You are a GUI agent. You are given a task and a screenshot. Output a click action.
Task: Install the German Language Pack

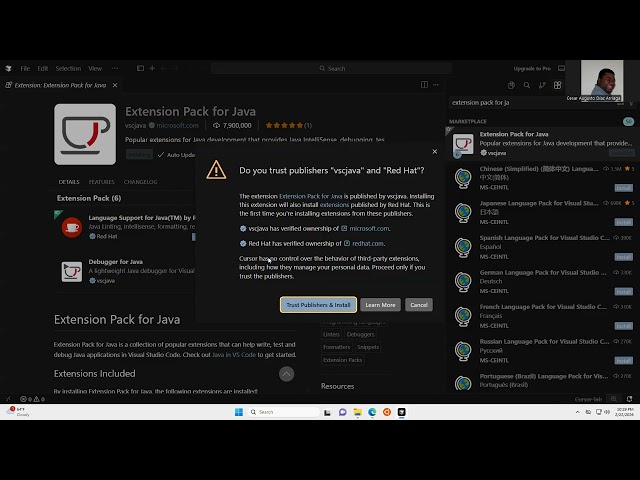click(623, 292)
